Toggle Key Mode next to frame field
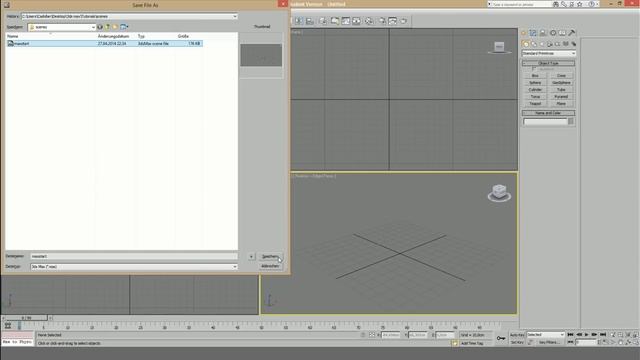This screenshot has height=360, width=640. (x=570, y=342)
